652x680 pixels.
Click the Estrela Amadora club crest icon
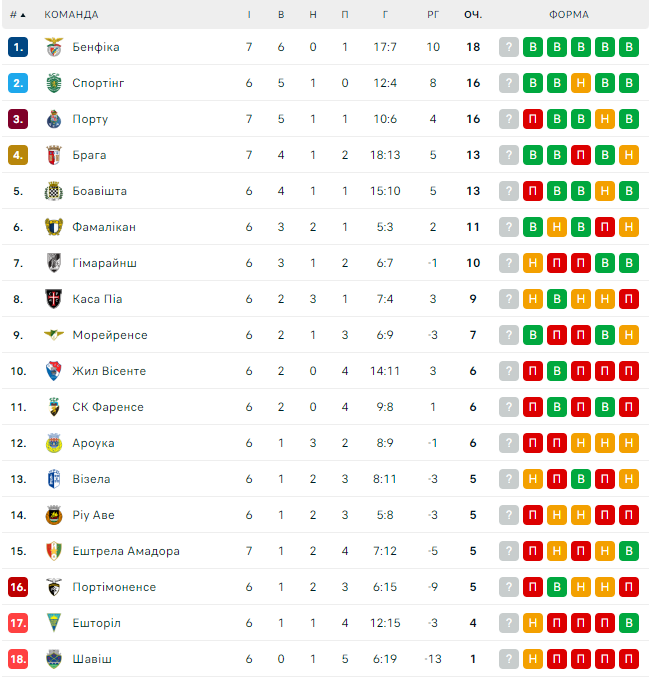coord(54,551)
